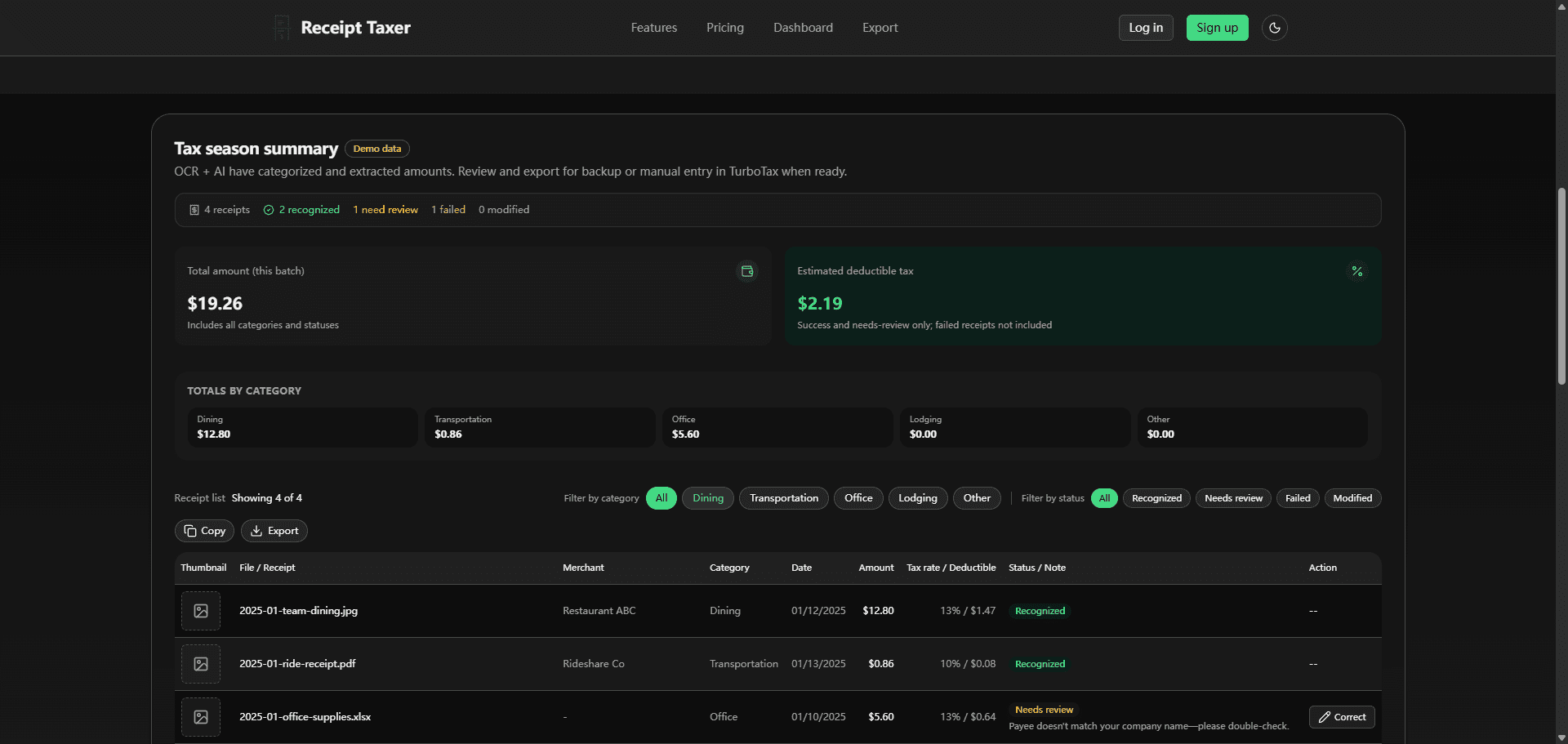1568x744 pixels.
Task: Filter receipts by Dining category
Action: (x=708, y=498)
